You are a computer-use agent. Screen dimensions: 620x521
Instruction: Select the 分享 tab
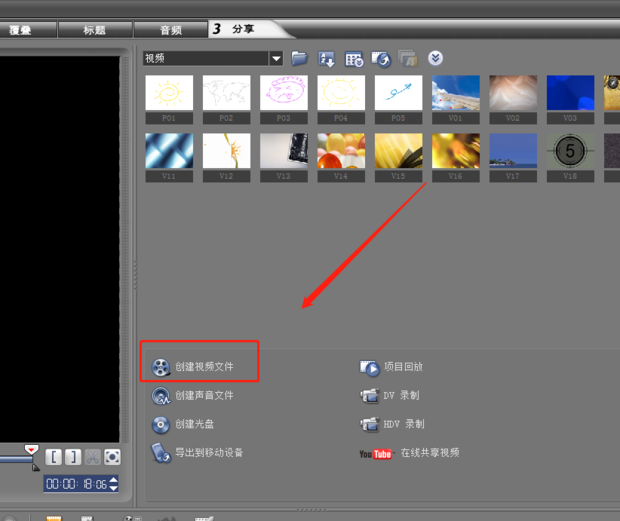click(243, 29)
